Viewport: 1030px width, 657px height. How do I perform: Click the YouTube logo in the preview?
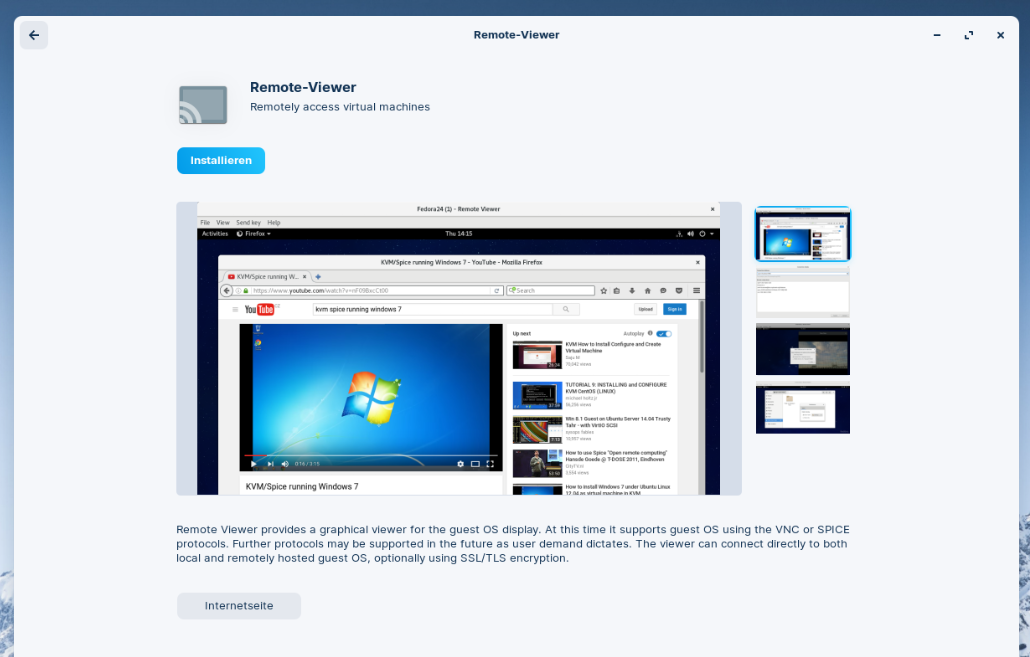point(259,310)
